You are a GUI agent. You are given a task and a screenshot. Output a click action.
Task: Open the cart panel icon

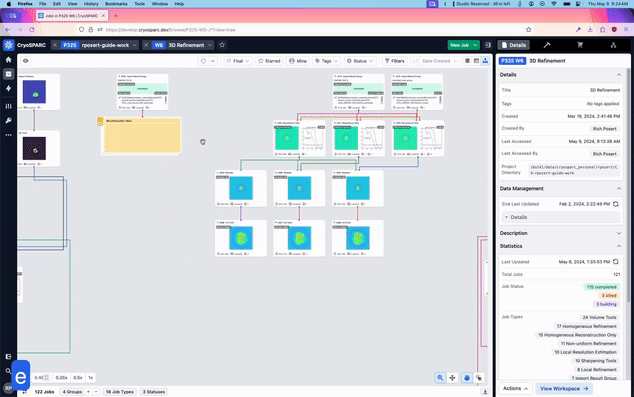[x=580, y=45]
